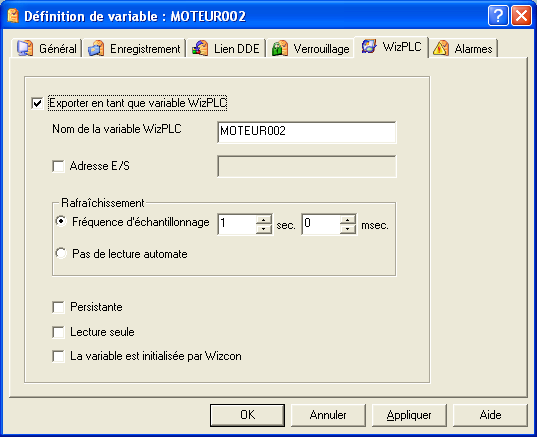The height and width of the screenshot is (437, 537).
Task: Open the Enregistrement tab
Action: coord(134,48)
